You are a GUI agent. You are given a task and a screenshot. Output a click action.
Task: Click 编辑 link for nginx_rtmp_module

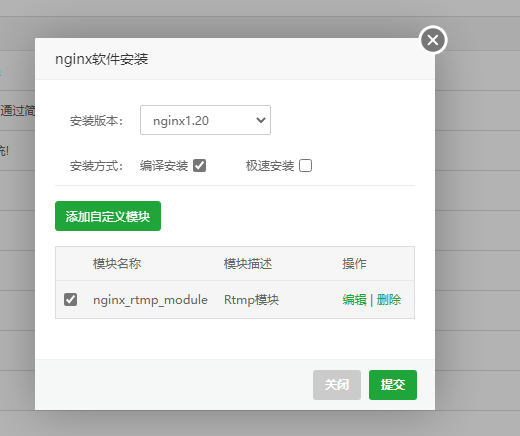tap(354, 300)
